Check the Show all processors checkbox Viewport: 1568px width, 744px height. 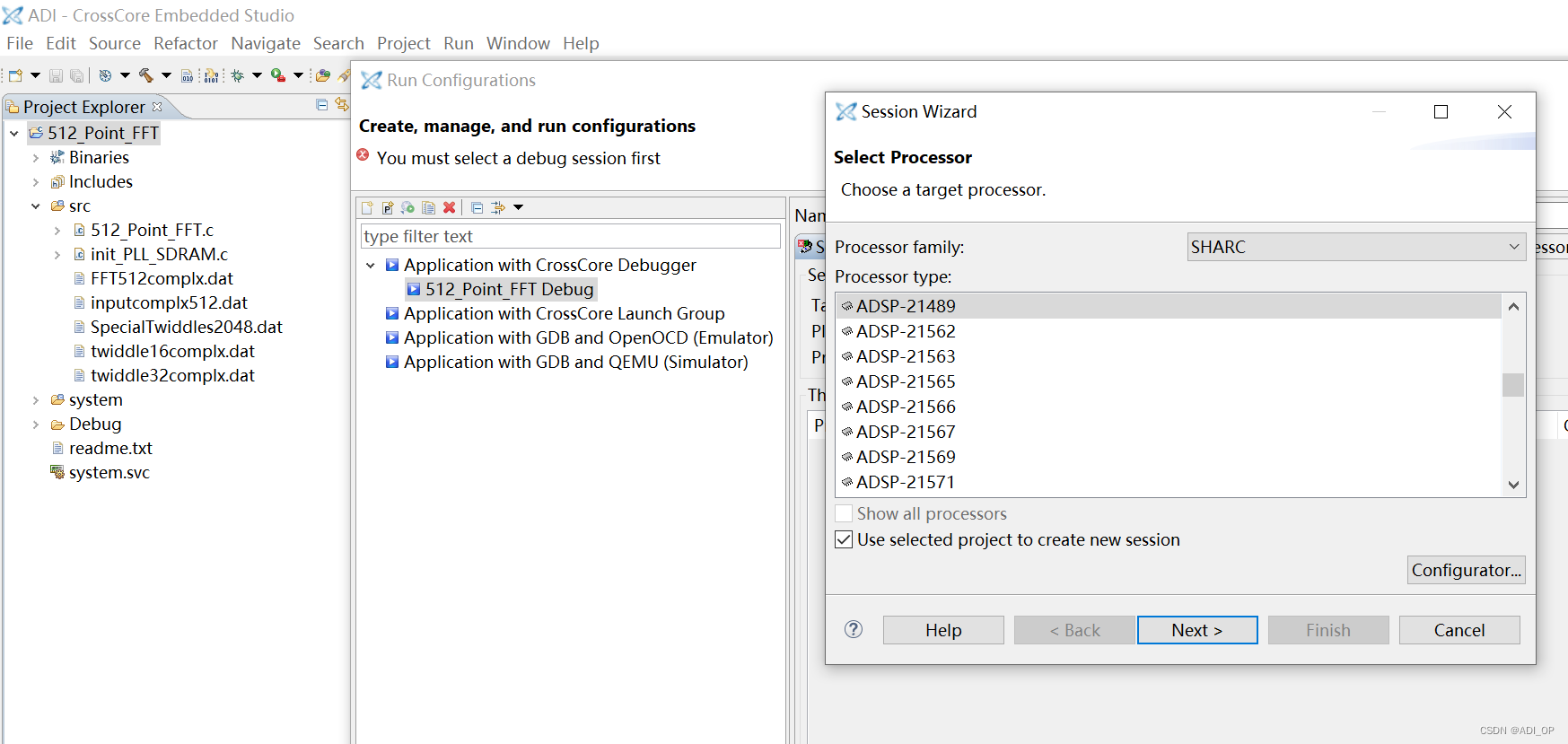coord(844,513)
